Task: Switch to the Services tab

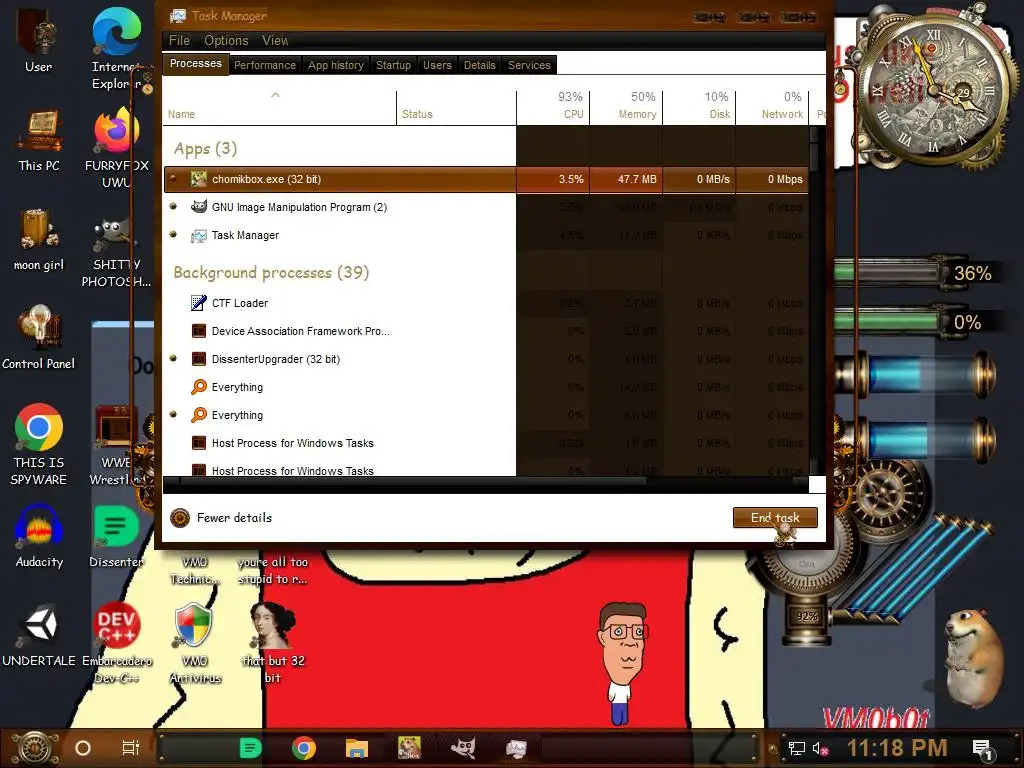Action: pos(529,65)
